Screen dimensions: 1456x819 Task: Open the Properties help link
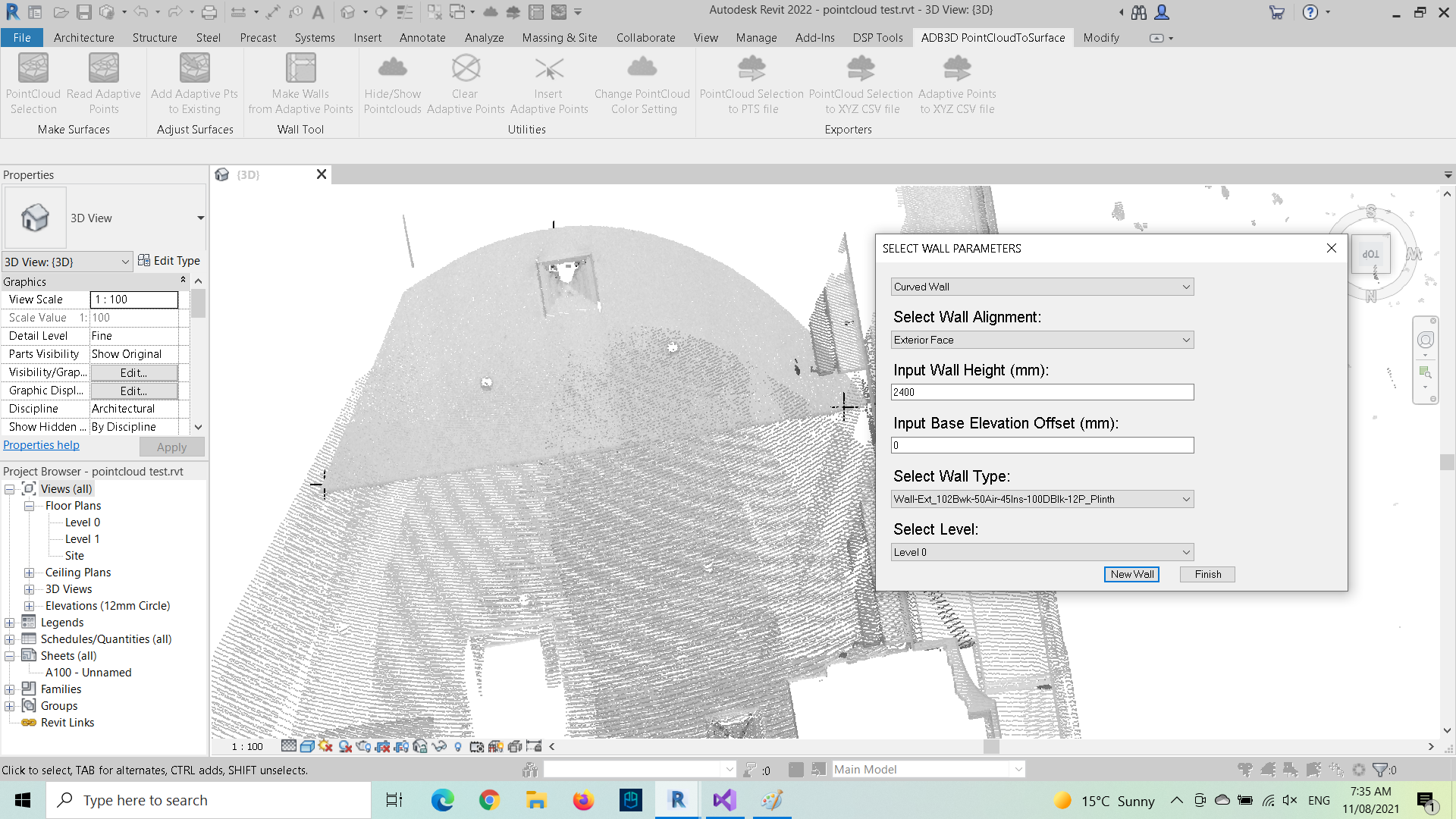41,445
